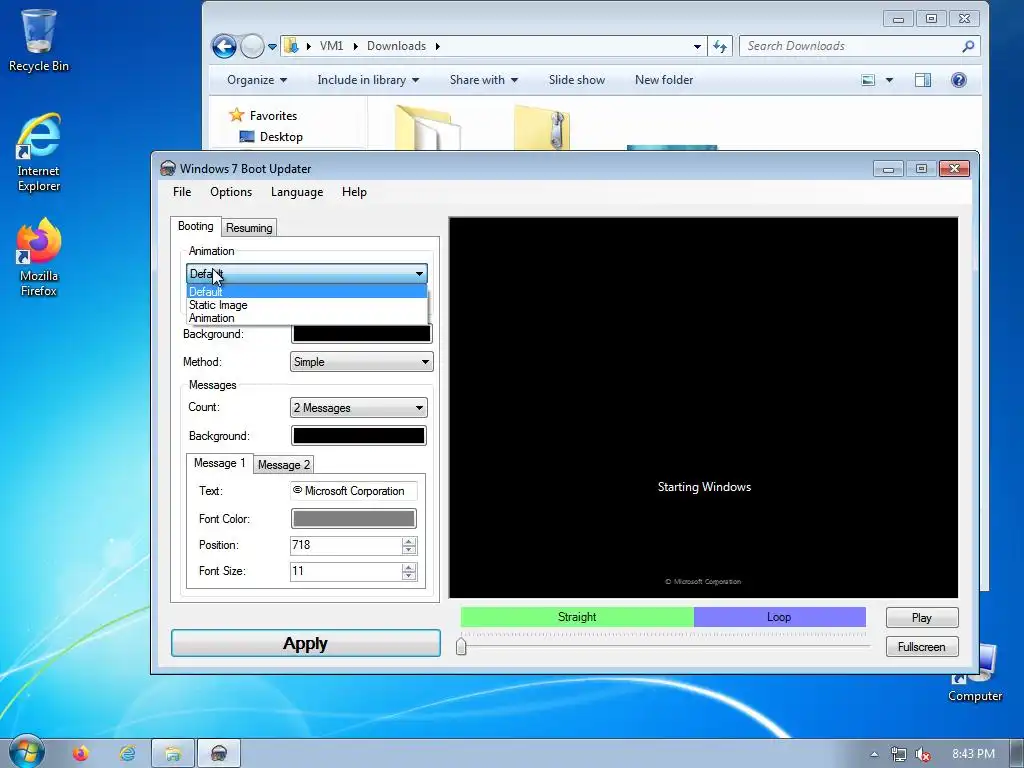Click the green Straight segment

[577, 617]
